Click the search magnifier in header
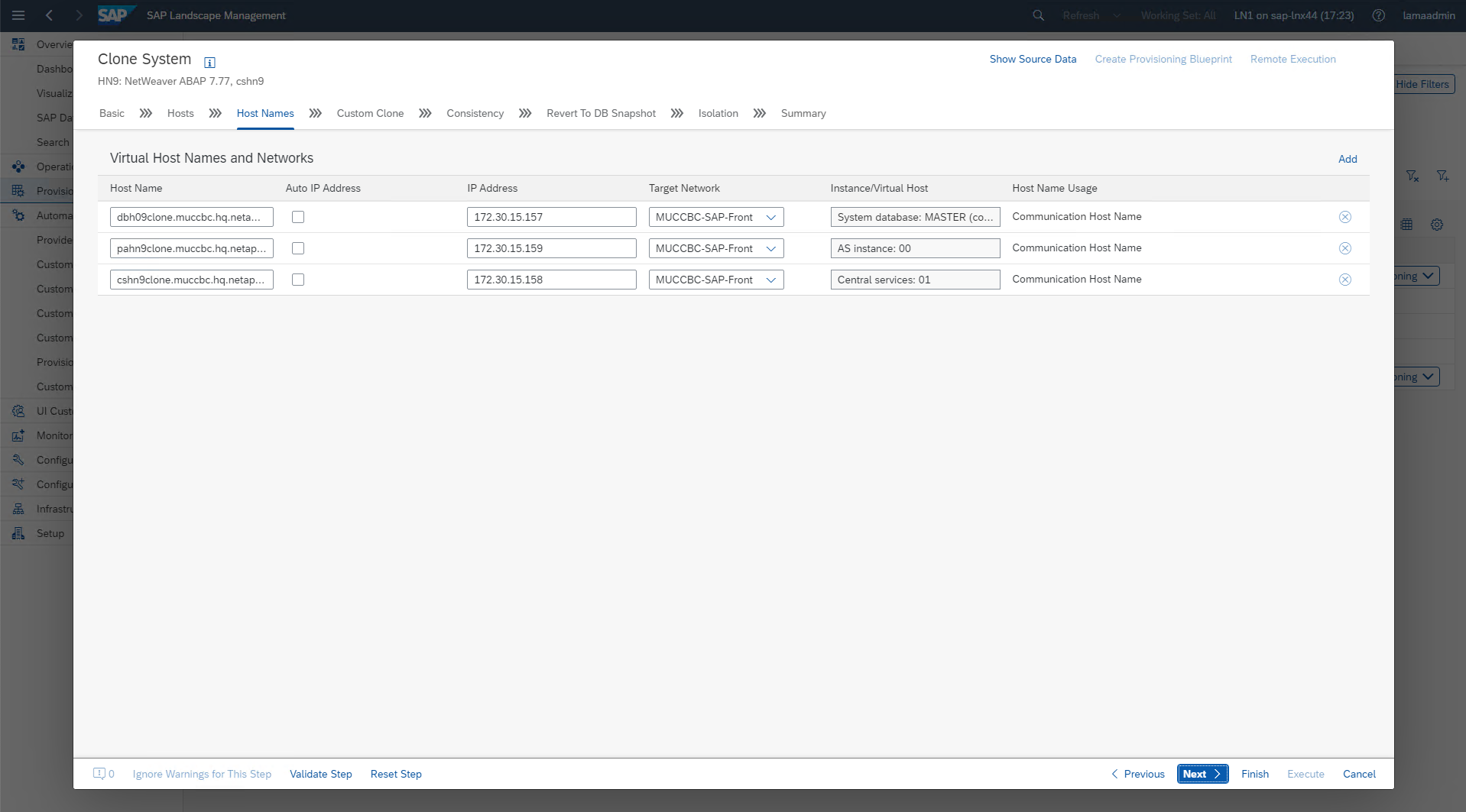 click(x=1038, y=15)
